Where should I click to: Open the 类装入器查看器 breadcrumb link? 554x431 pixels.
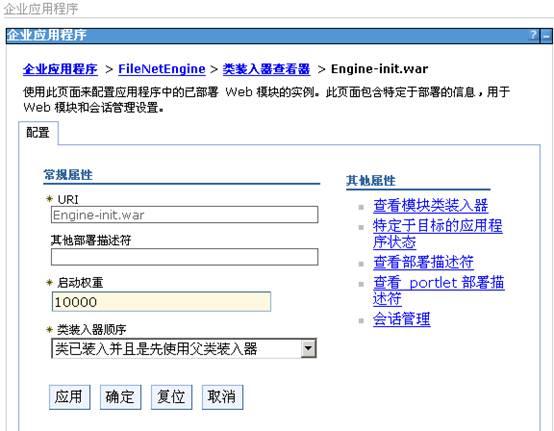tap(266, 69)
